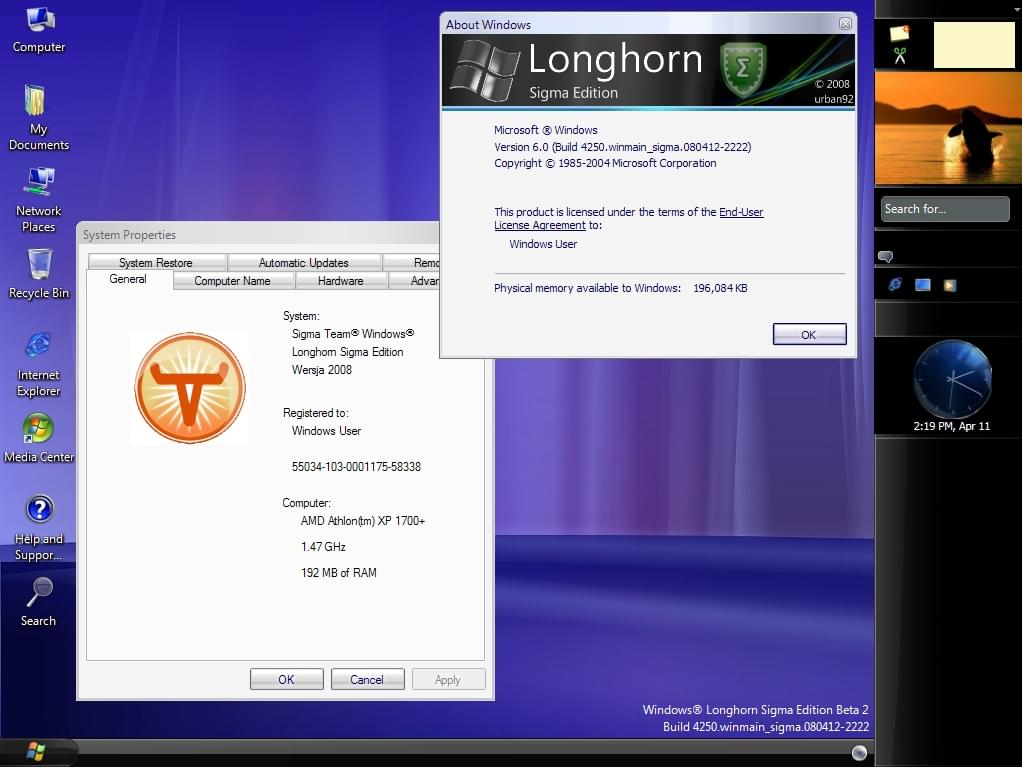The height and width of the screenshot is (767, 1022).
Task: Click the orca sunset slideshow picture
Action: (x=948, y=128)
